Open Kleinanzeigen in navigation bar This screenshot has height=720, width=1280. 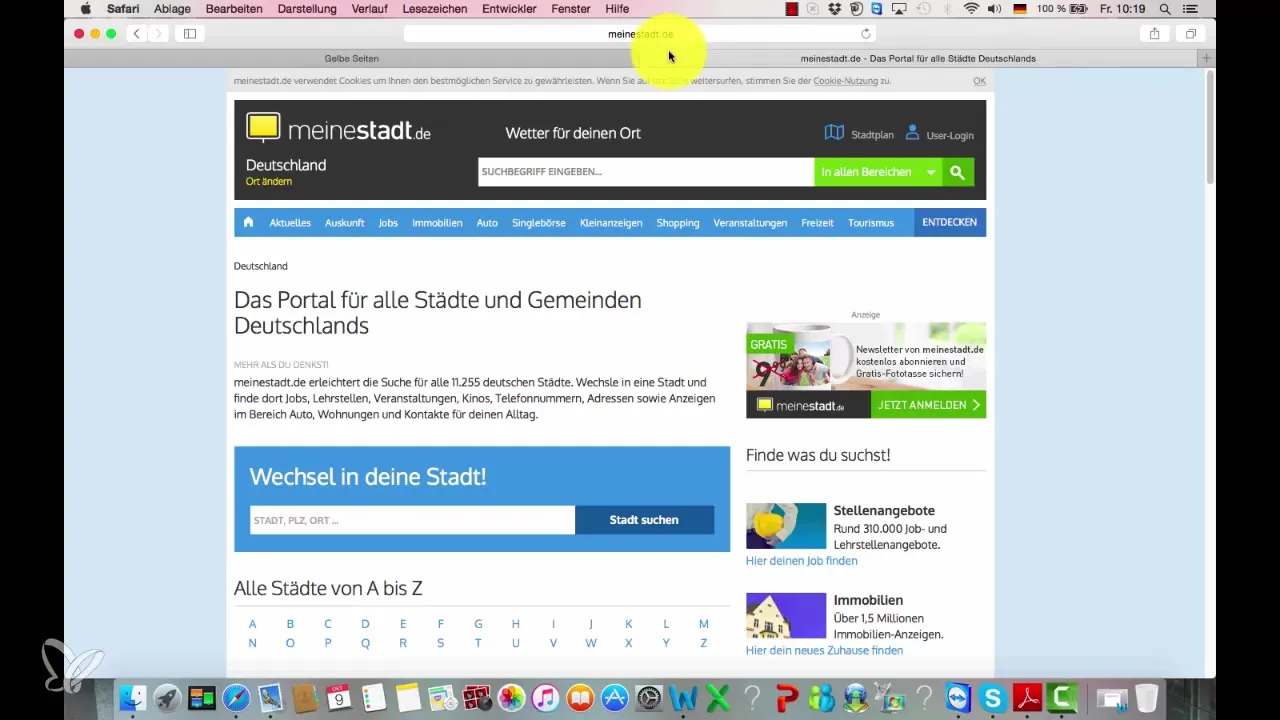[611, 223]
